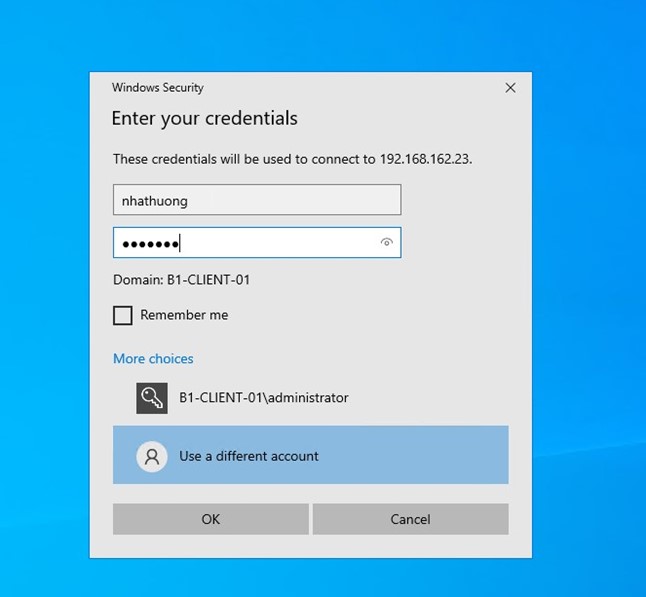
Task: Click the 'Remember me' label text
Action: coord(184,315)
